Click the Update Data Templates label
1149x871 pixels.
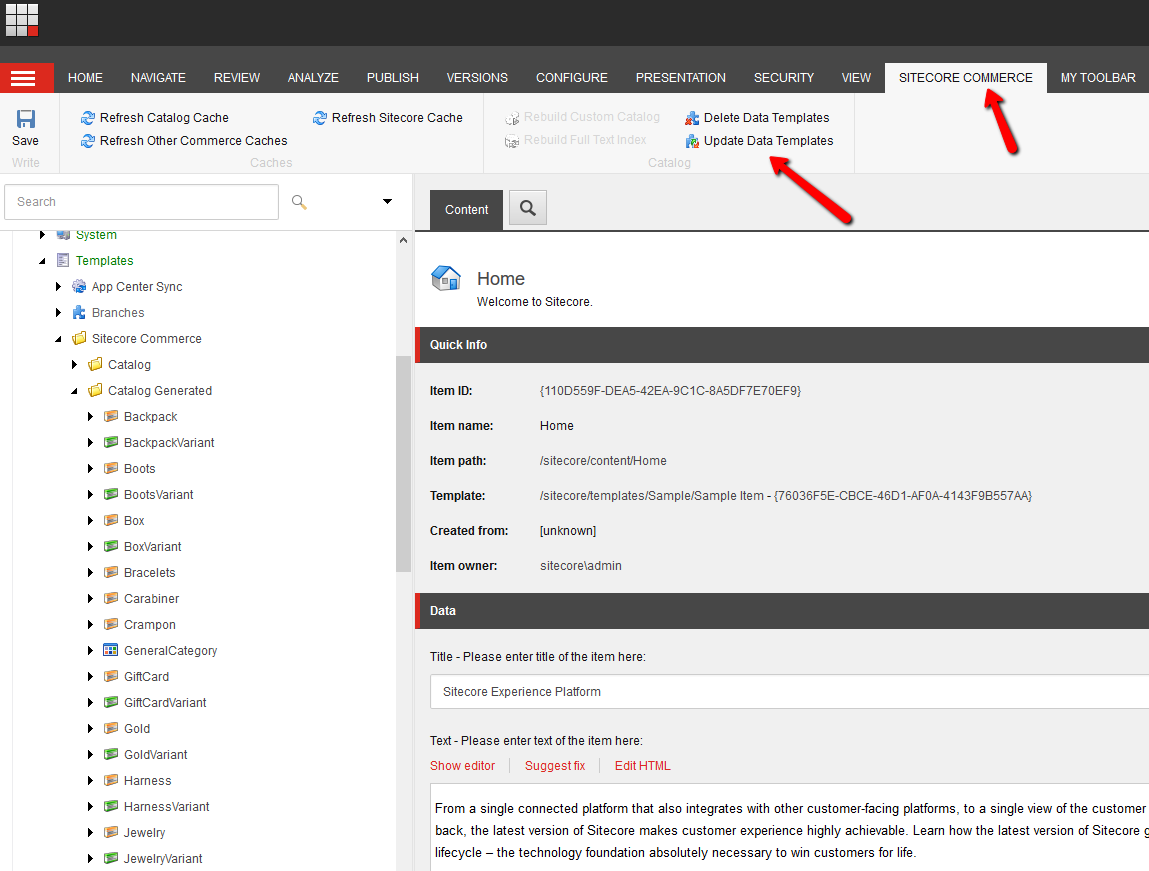pyautogui.click(x=769, y=141)
